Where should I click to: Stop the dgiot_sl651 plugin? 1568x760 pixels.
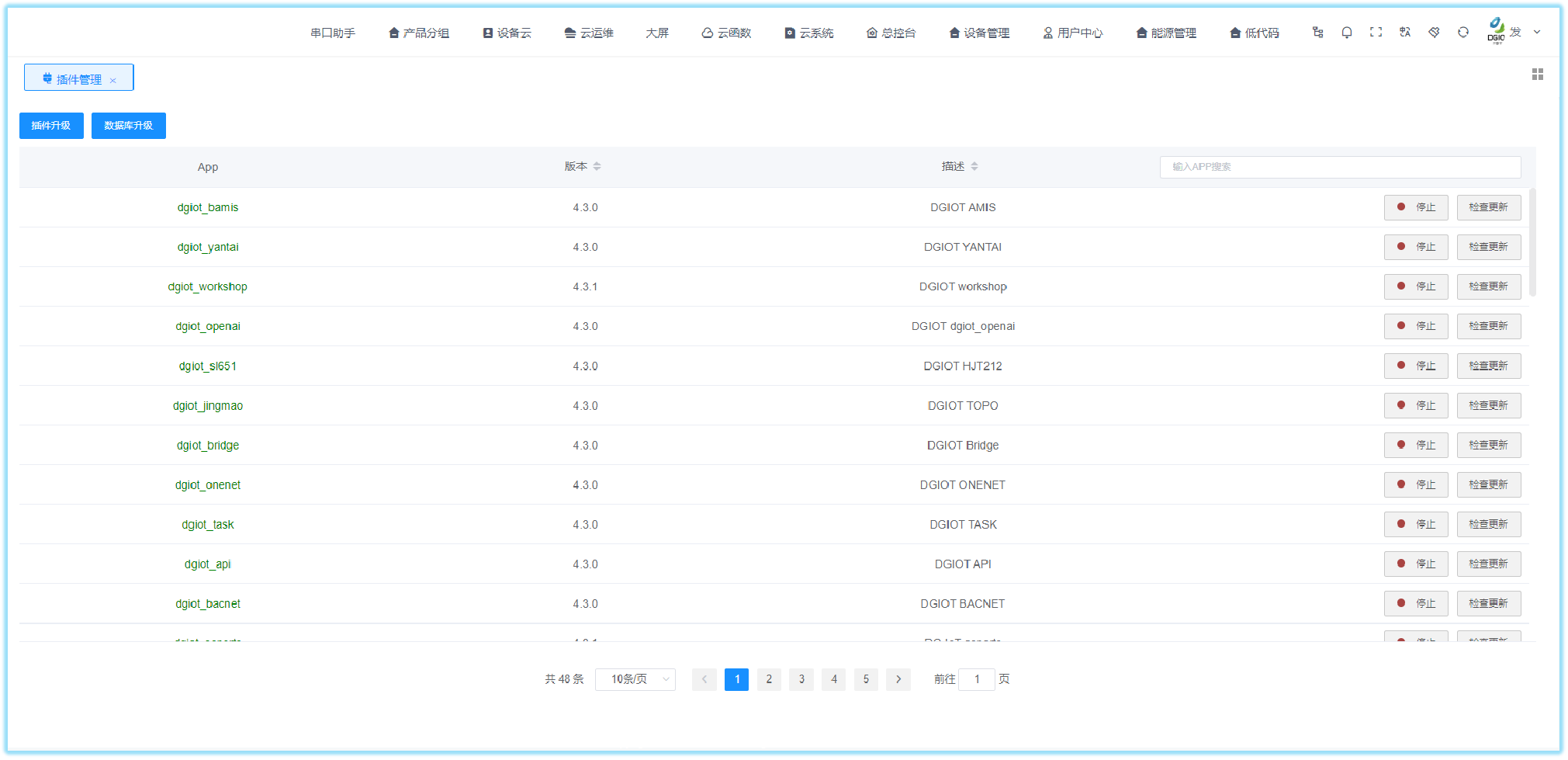click(x=1416, y=366)
